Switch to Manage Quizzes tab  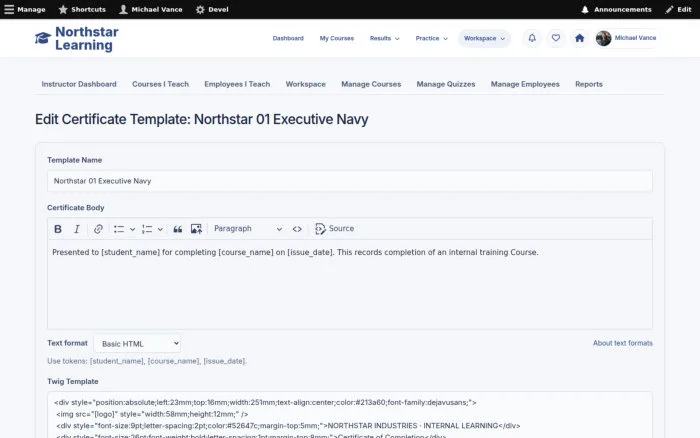(446, 84)
